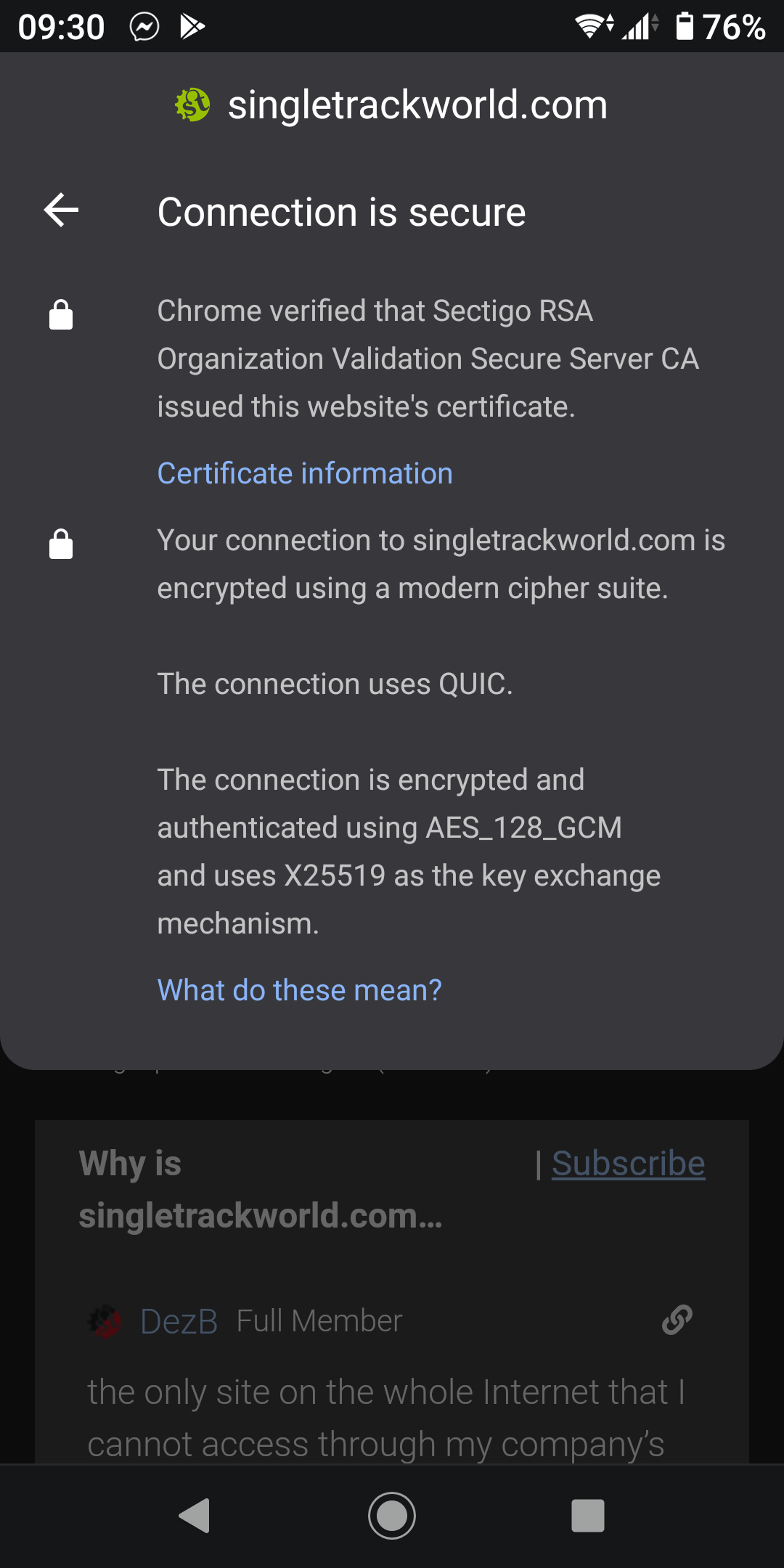Tap the Connection is secure heading

[341, 212]
